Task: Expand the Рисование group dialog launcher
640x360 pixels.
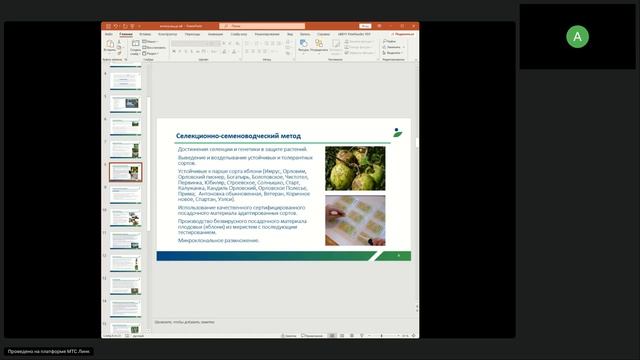Action: (378, 60)
